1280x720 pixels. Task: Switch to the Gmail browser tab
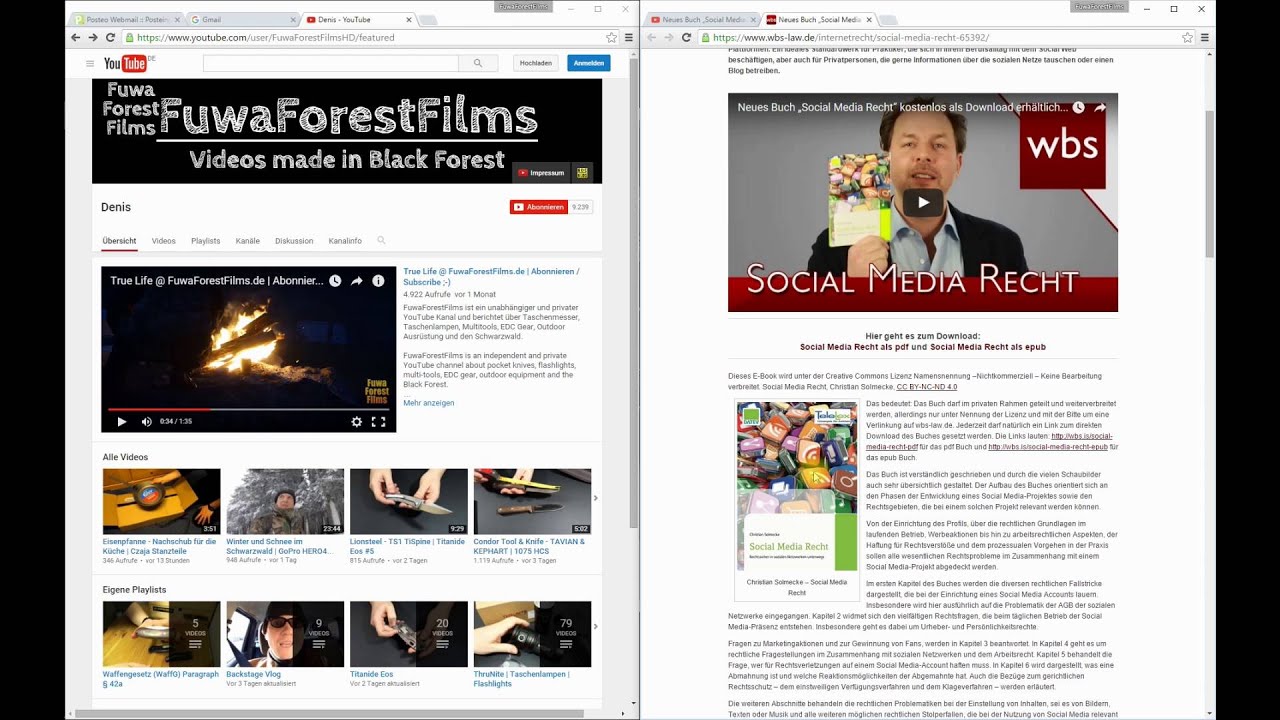[241, 19]
